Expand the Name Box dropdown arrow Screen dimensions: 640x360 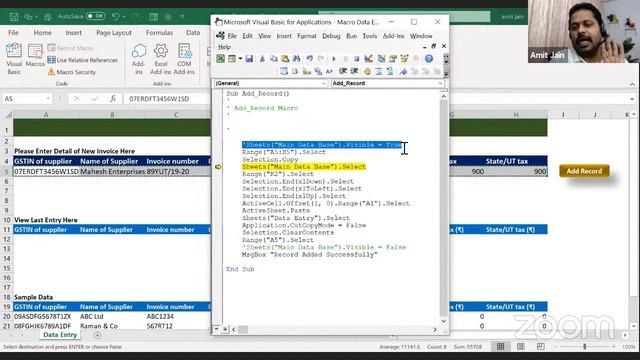[x=48, y=99]
